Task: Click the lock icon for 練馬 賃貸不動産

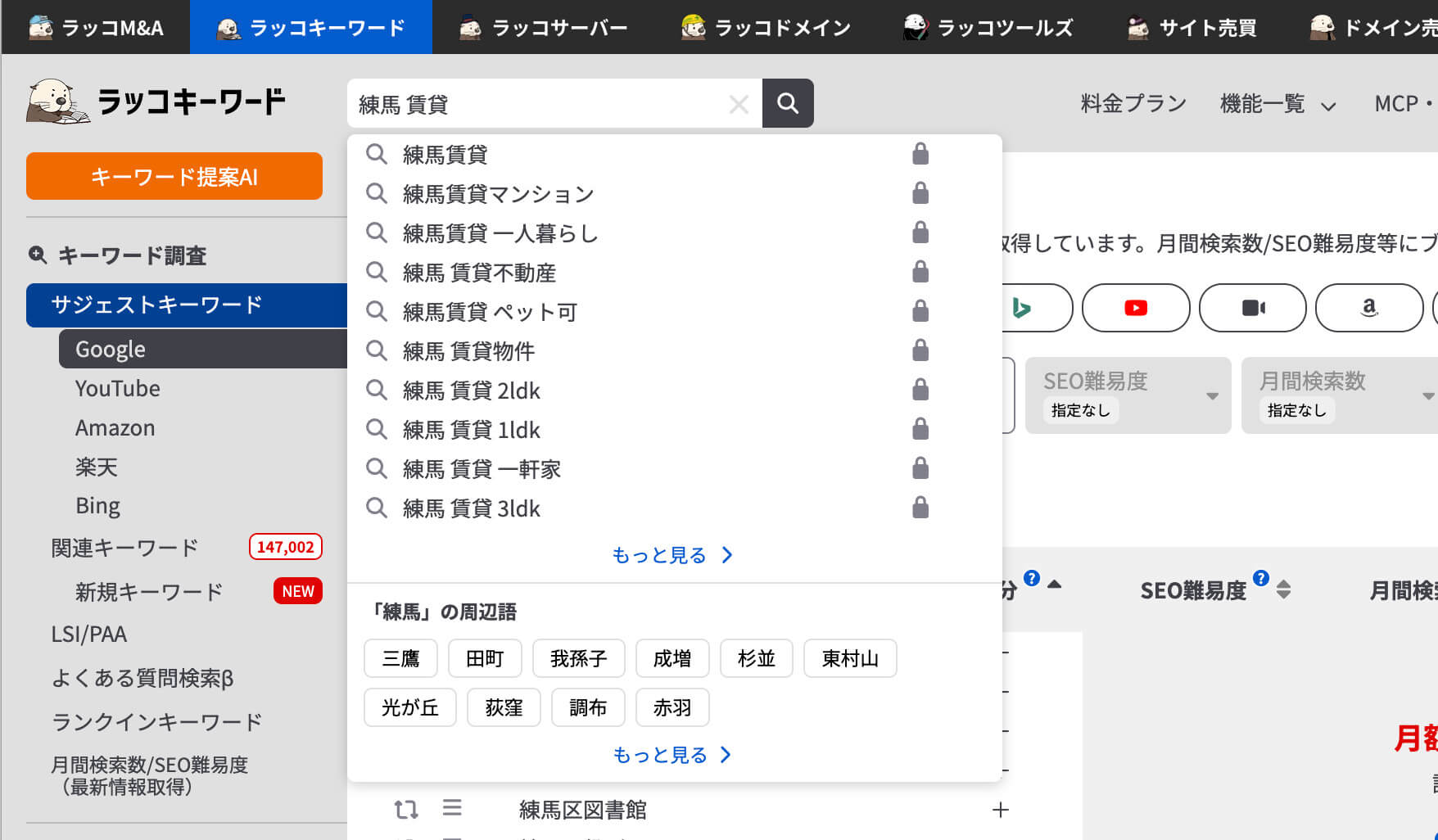Action: 920,272
